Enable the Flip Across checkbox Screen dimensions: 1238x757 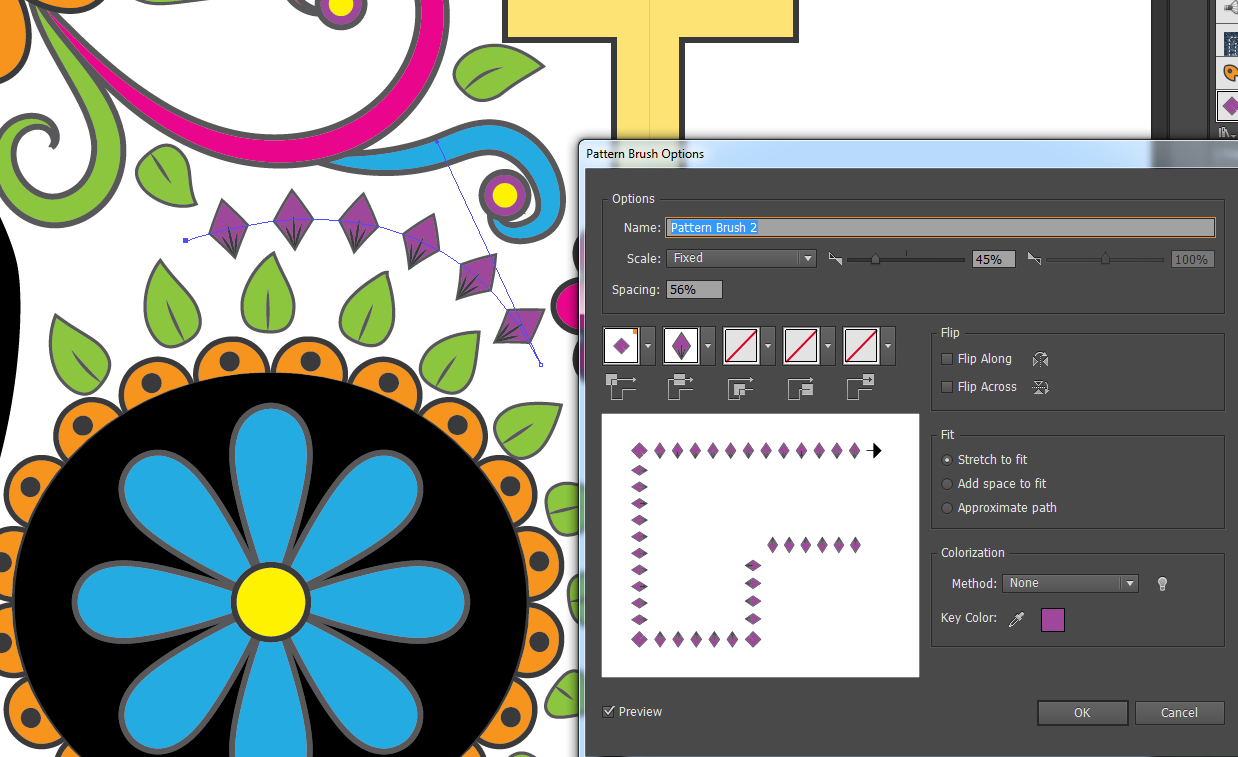(x=947, y=387)
